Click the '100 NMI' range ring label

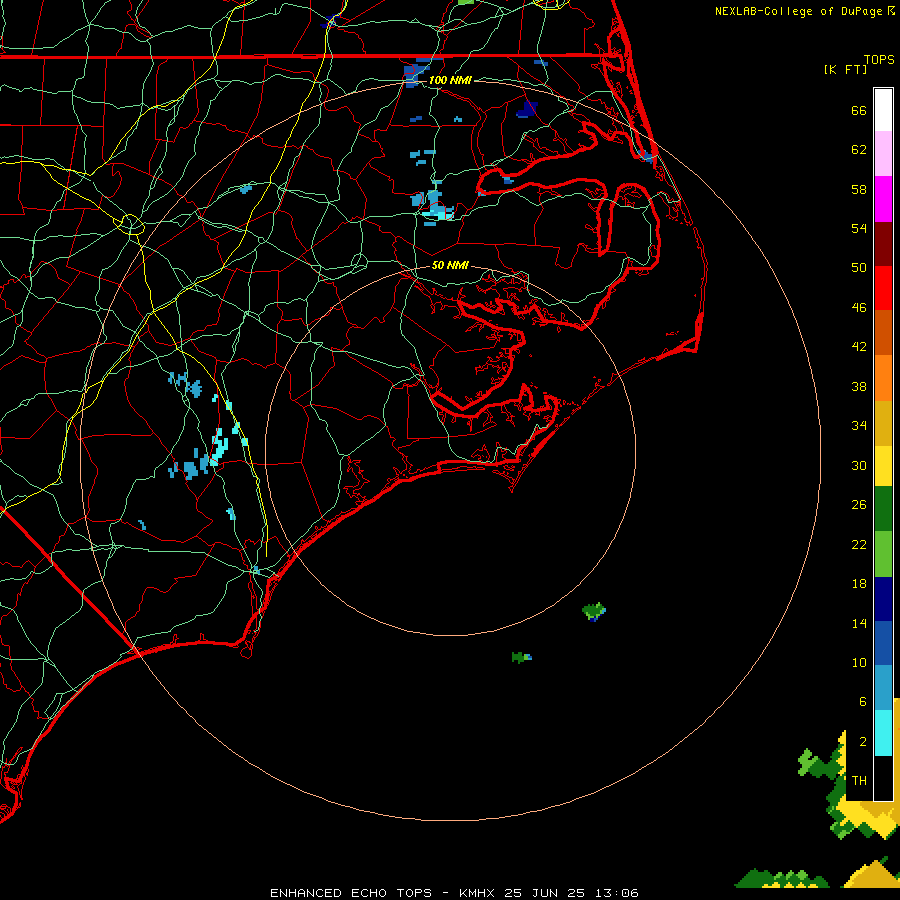(x=450, y=80)
